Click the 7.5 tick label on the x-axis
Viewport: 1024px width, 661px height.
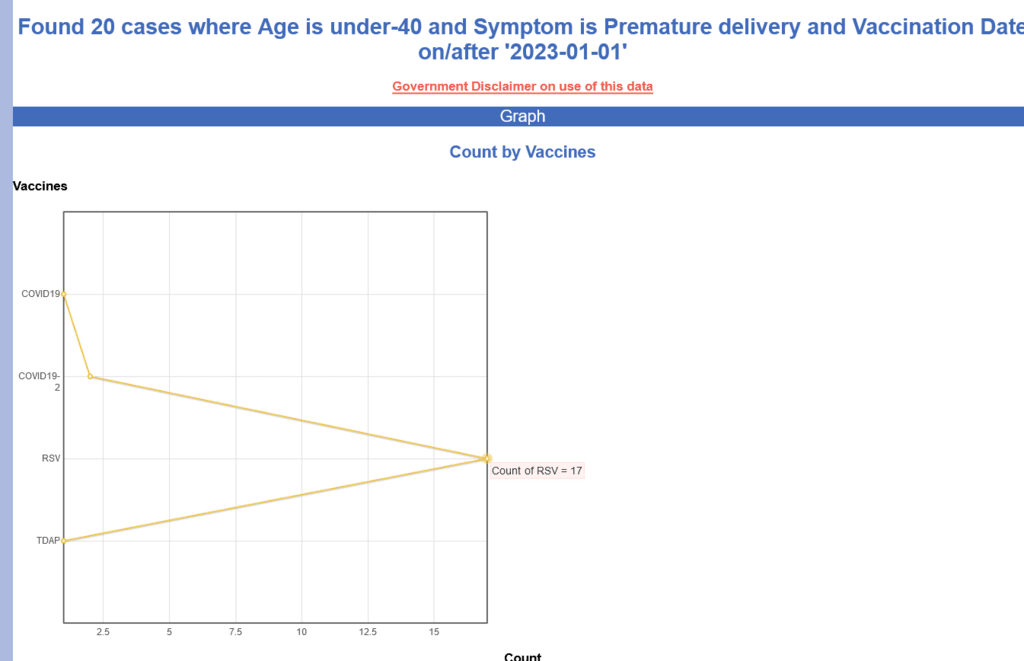(x=236, y=632)
